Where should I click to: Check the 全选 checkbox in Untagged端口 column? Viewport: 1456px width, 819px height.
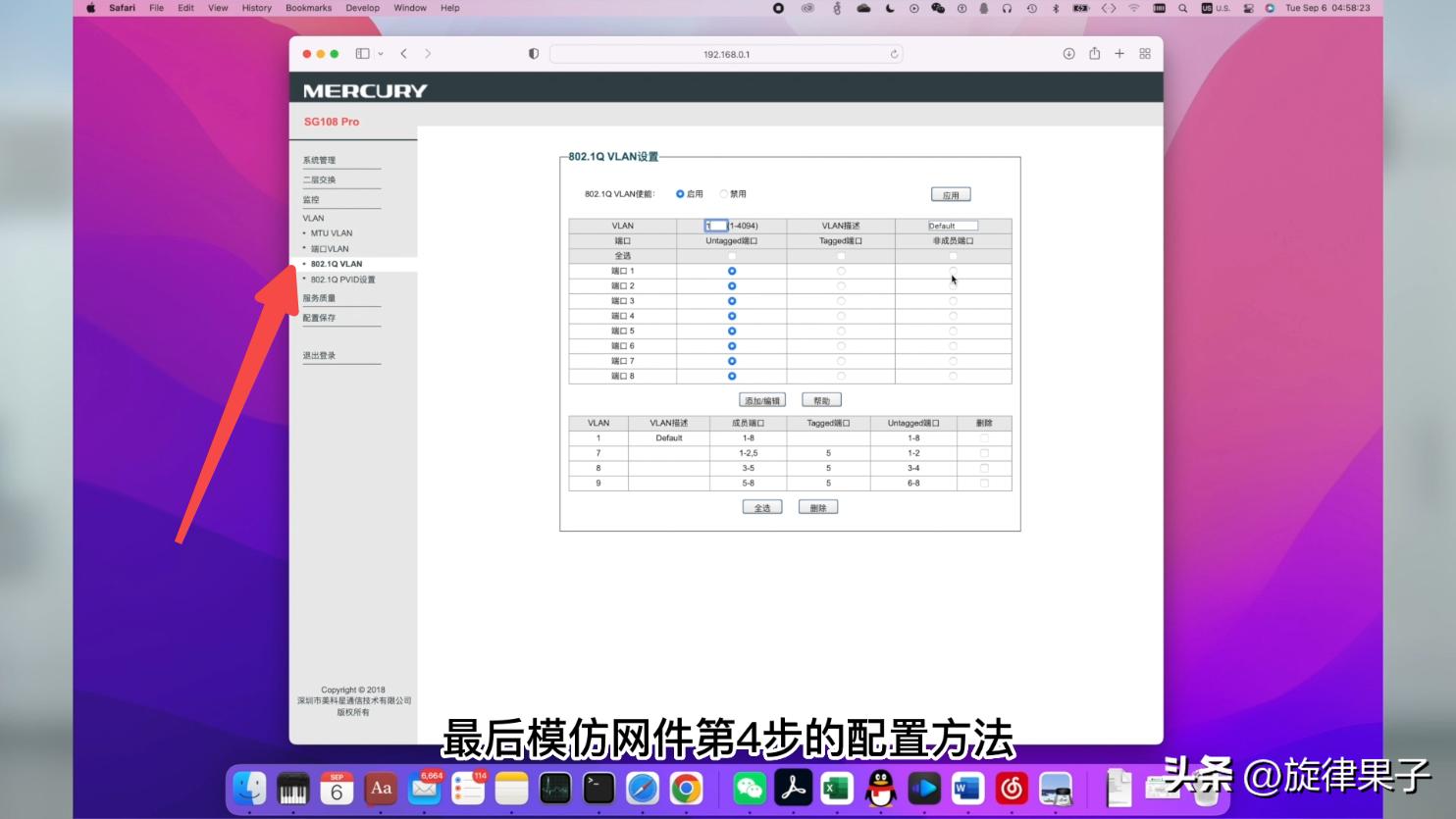[731, 255]
